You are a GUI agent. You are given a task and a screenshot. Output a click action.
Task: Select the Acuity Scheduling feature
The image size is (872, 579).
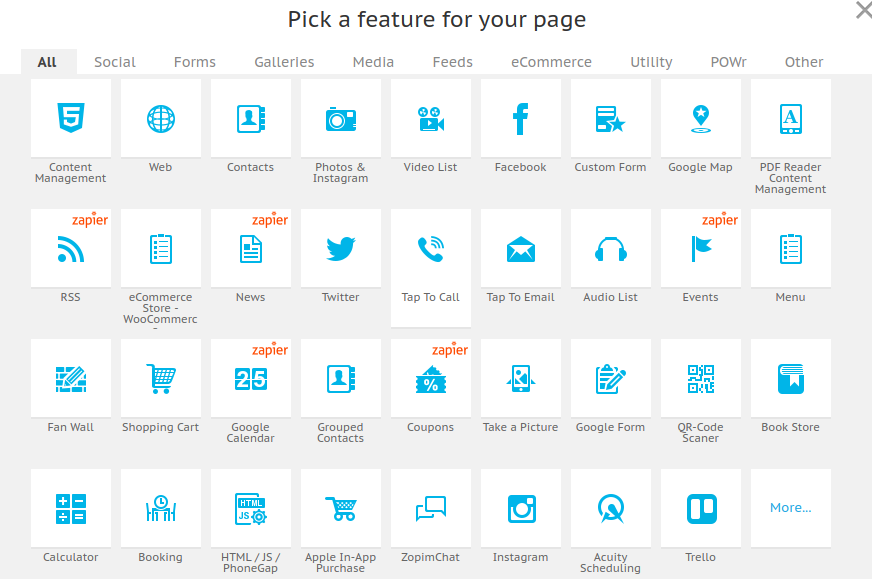[610, 507]
